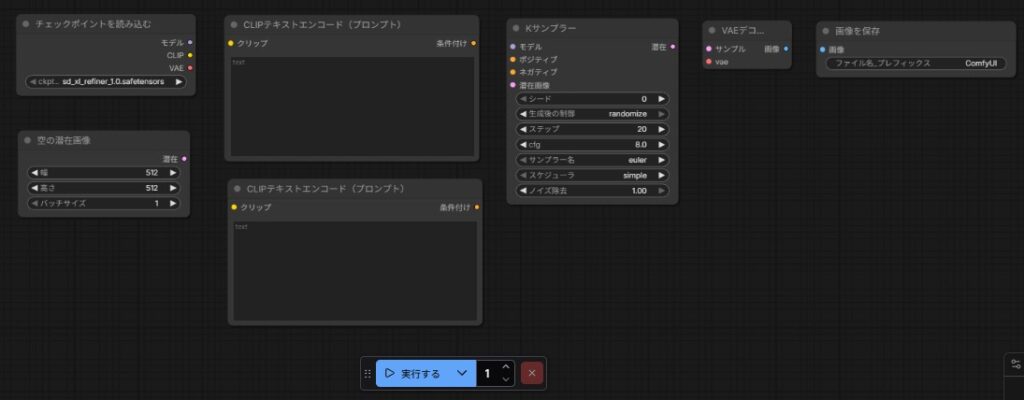Viewport: 1024px width, 400px height.
Task: Click right arrow on シード seed value
Action: click(x=661, y=99)
